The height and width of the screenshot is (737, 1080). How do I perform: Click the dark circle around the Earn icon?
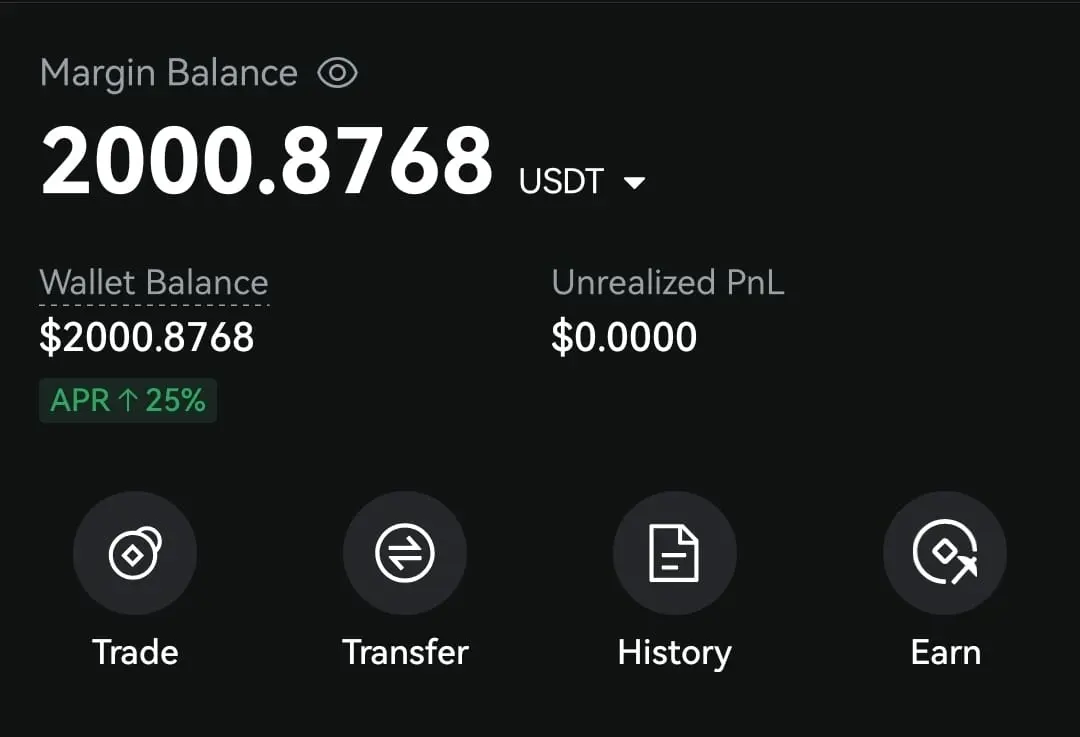point(945,553)
